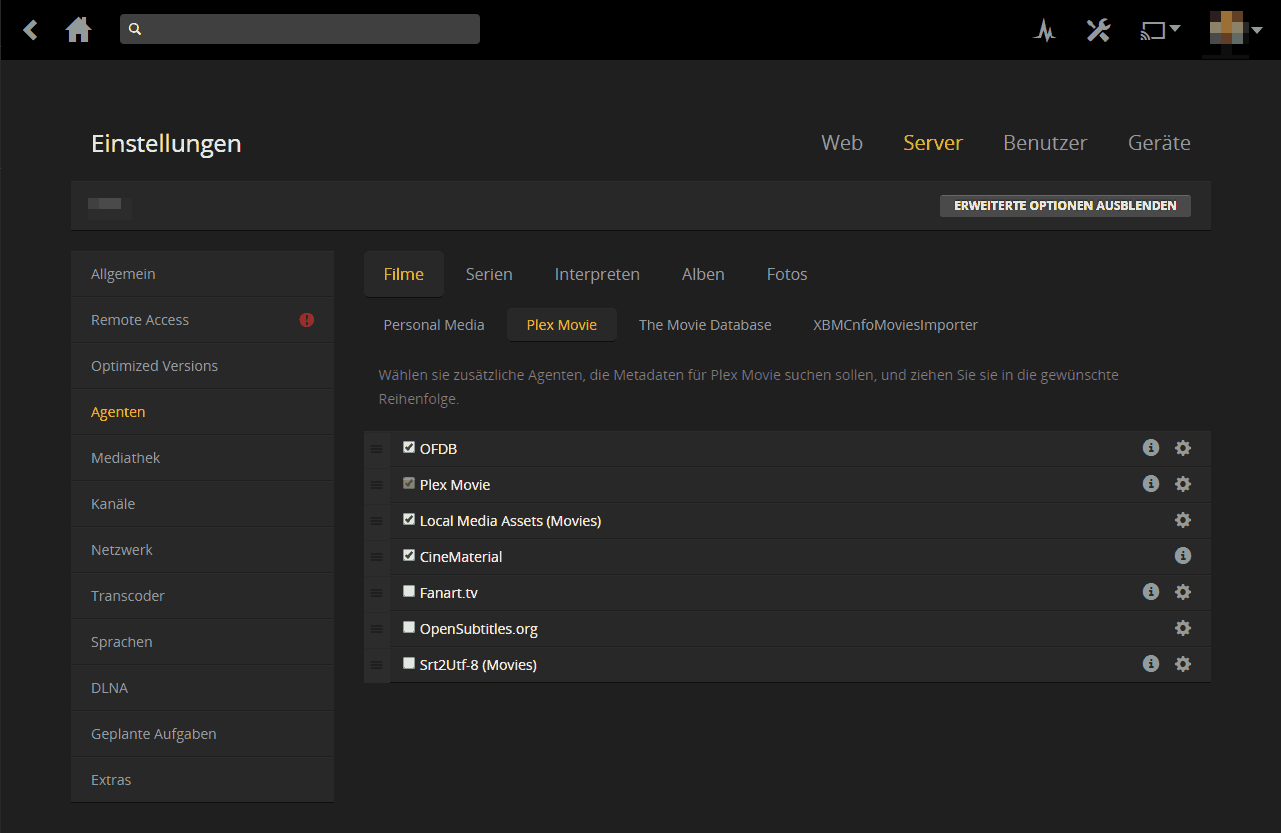Open the OFDB agent gear settings
This screenshot has height=833, width=1281.
pos(1183,448)
